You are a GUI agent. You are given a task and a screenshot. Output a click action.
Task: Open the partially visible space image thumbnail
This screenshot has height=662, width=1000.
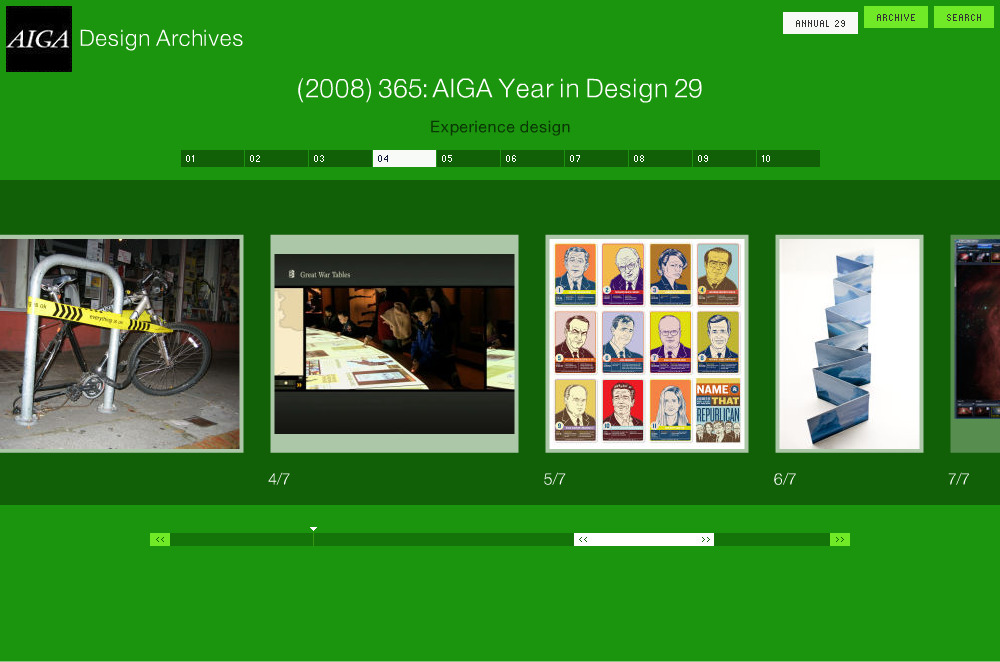point(975,344)
